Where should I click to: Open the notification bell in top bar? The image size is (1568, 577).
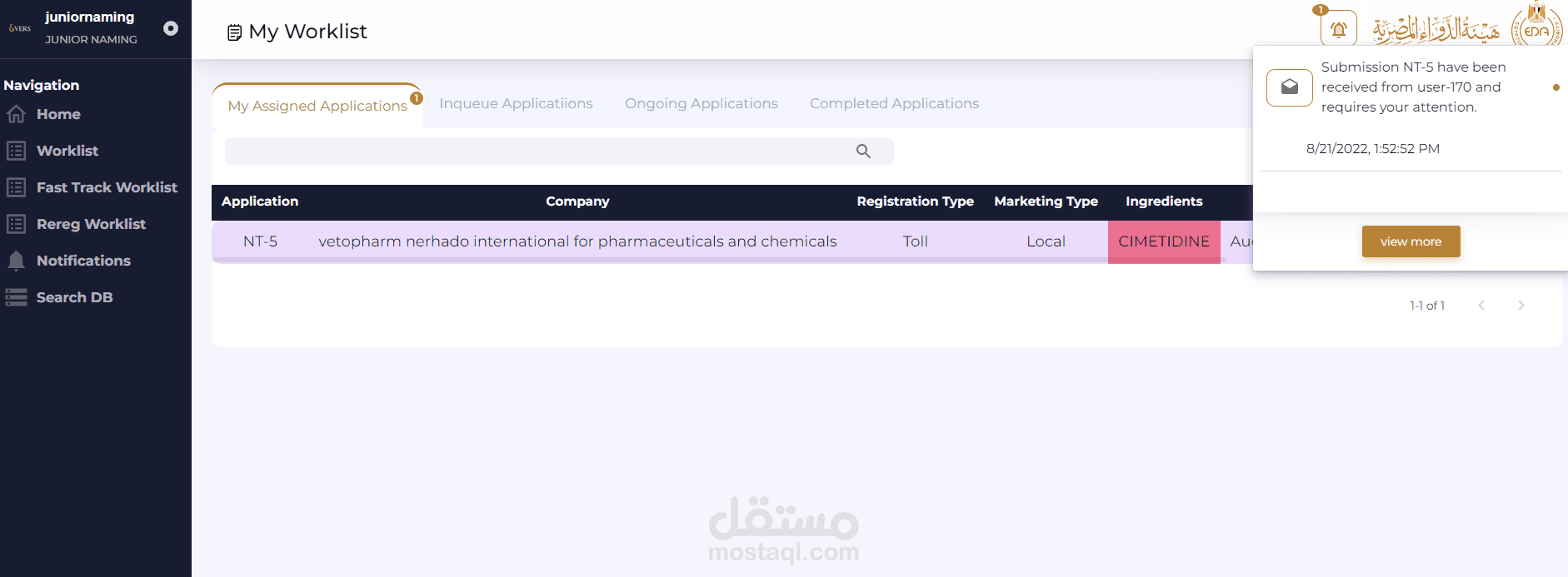(x=1339, y=29)
